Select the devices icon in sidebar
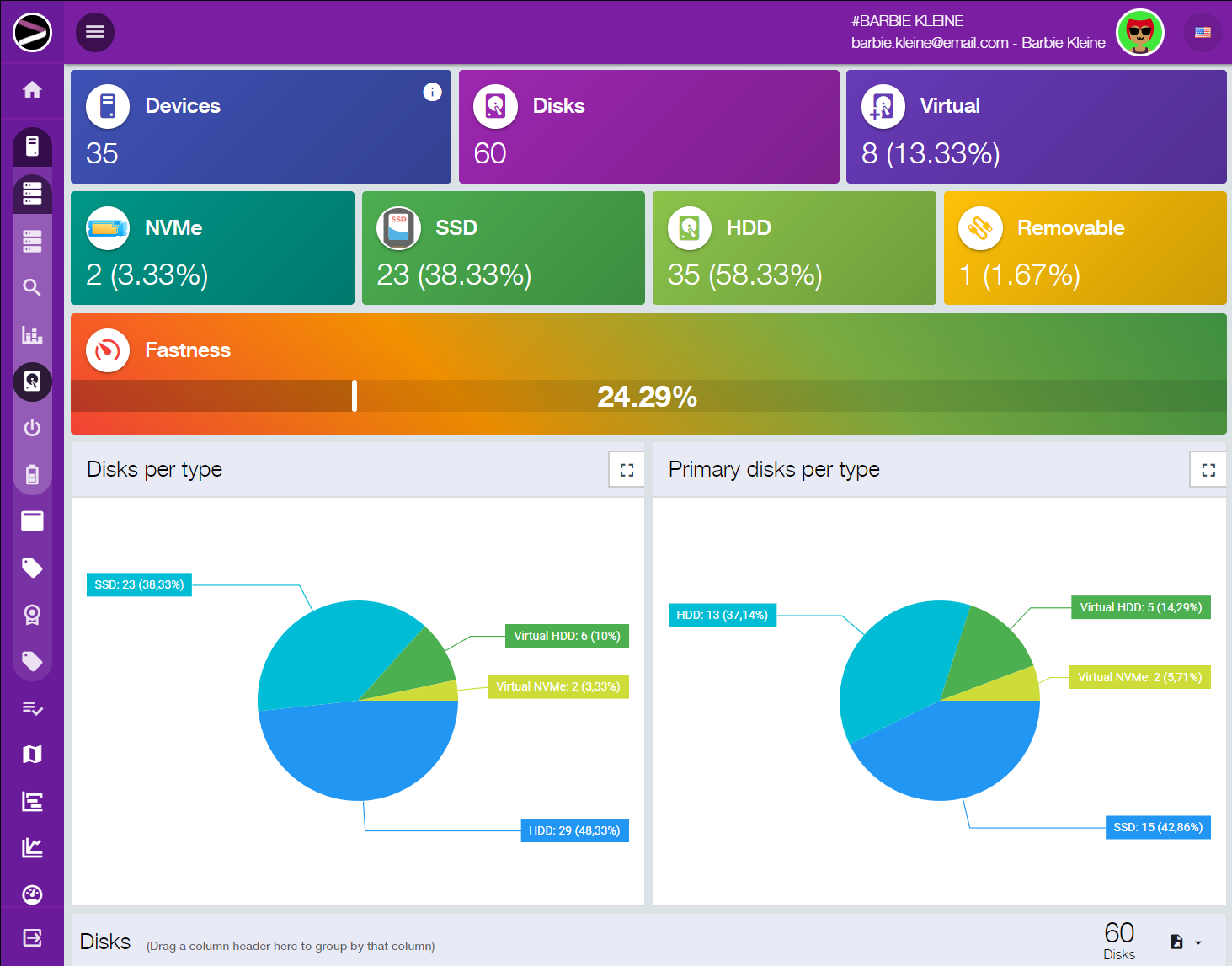 [x=32, y=147]
